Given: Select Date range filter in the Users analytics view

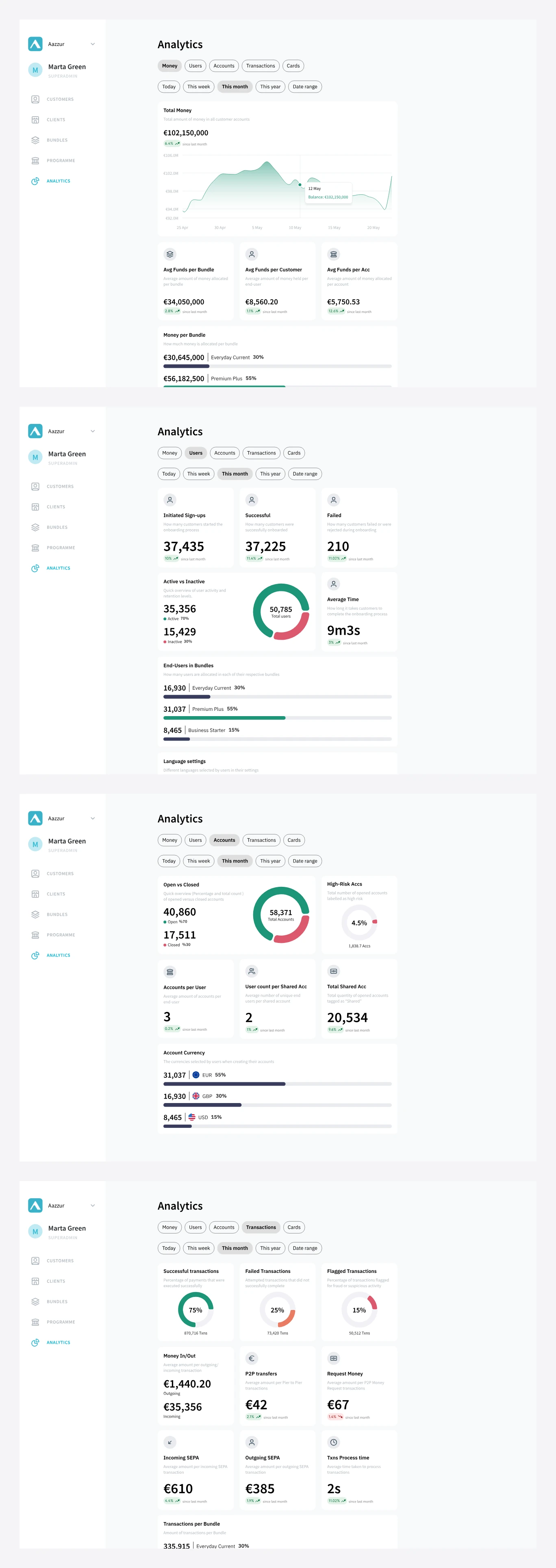Looking at the screenshot, I should 305,474.
